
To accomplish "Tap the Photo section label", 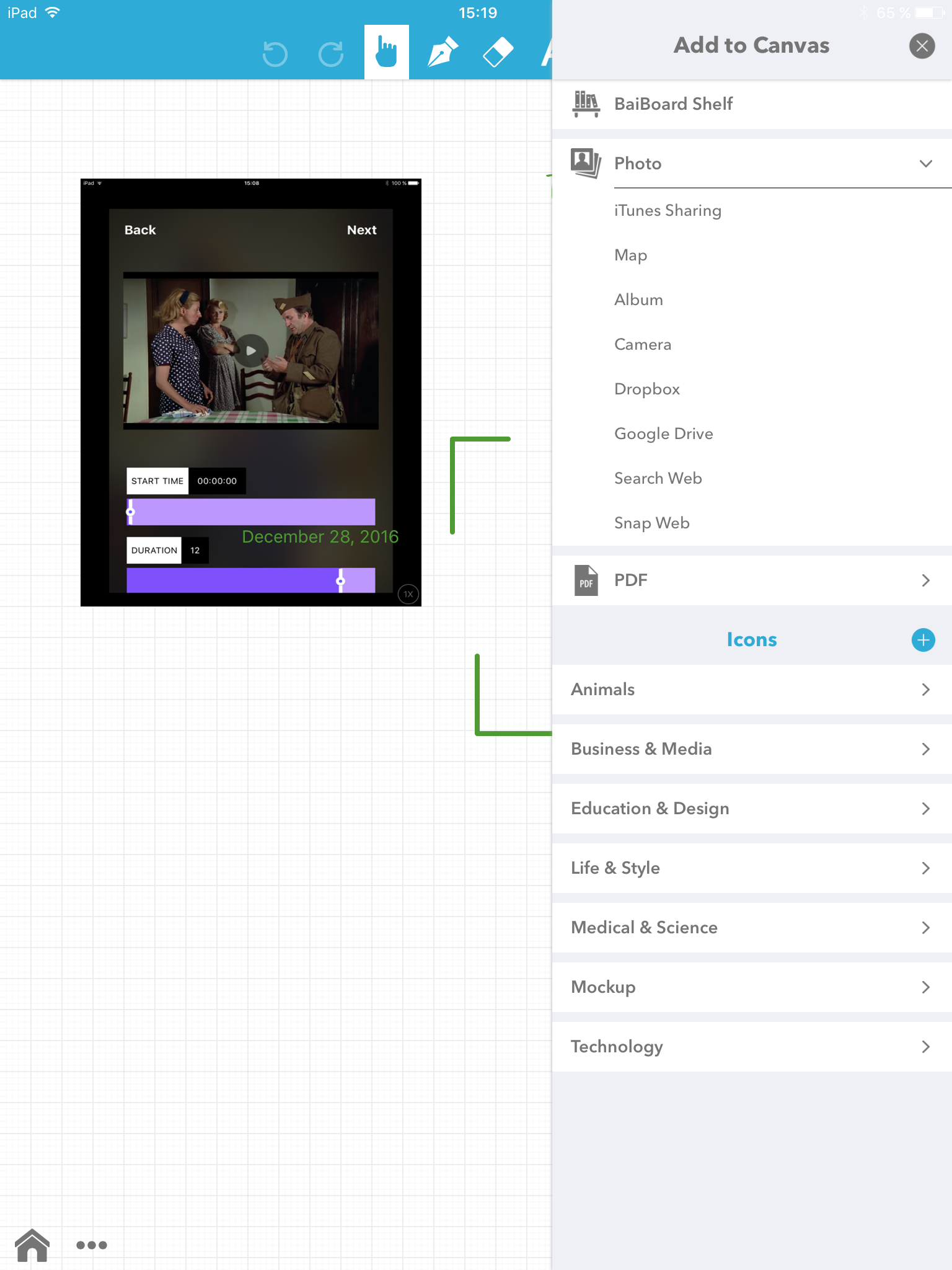I will coord(638,164).
